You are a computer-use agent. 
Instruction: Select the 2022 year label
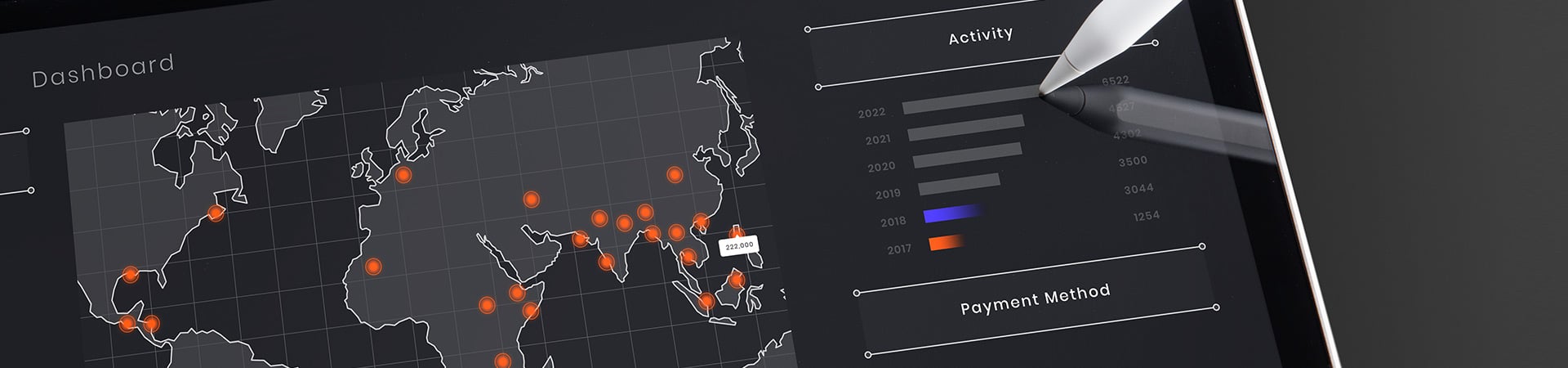coord(871,113)
